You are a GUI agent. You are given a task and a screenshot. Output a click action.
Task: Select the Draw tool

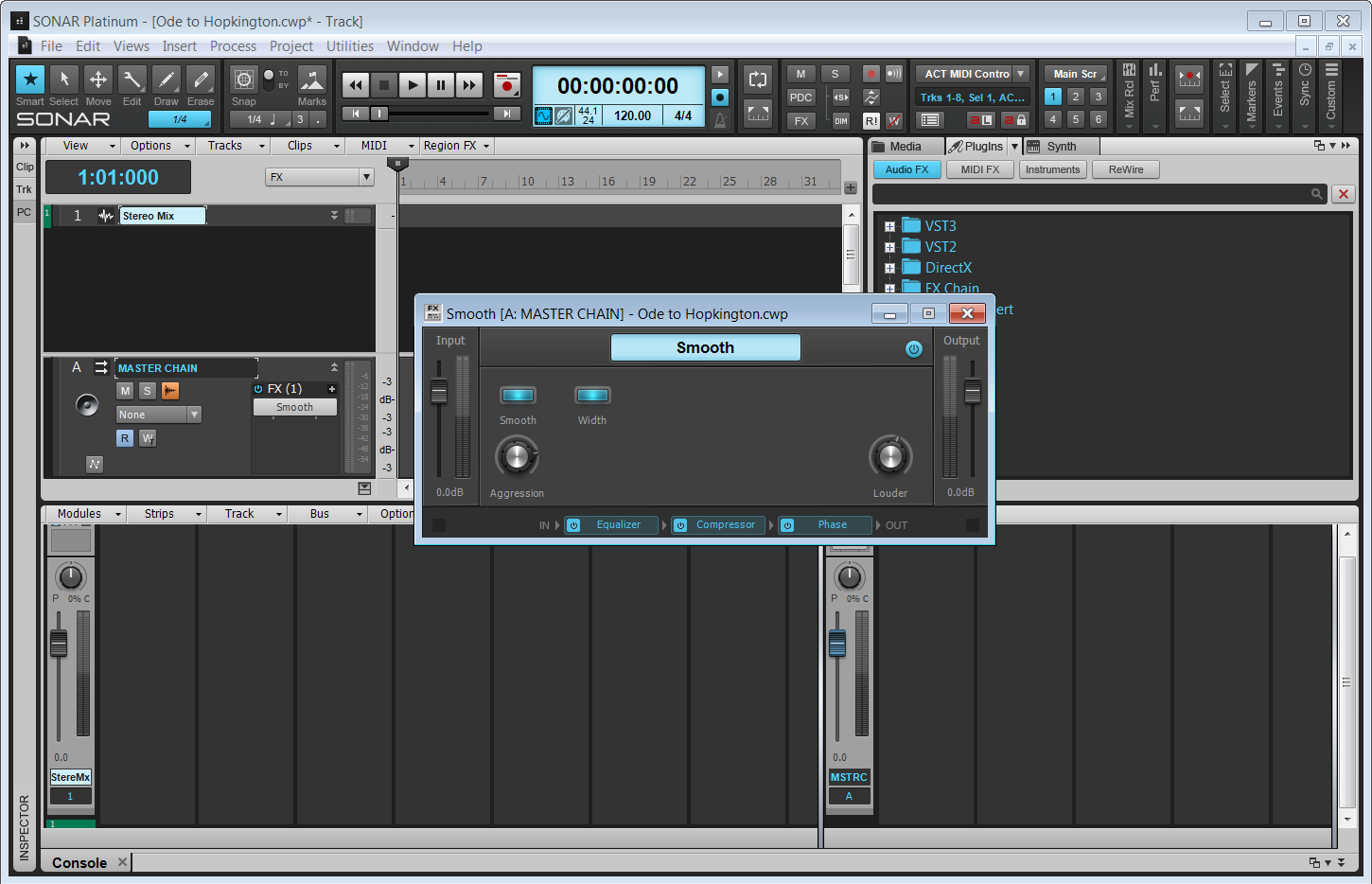[x=167, y=80]
